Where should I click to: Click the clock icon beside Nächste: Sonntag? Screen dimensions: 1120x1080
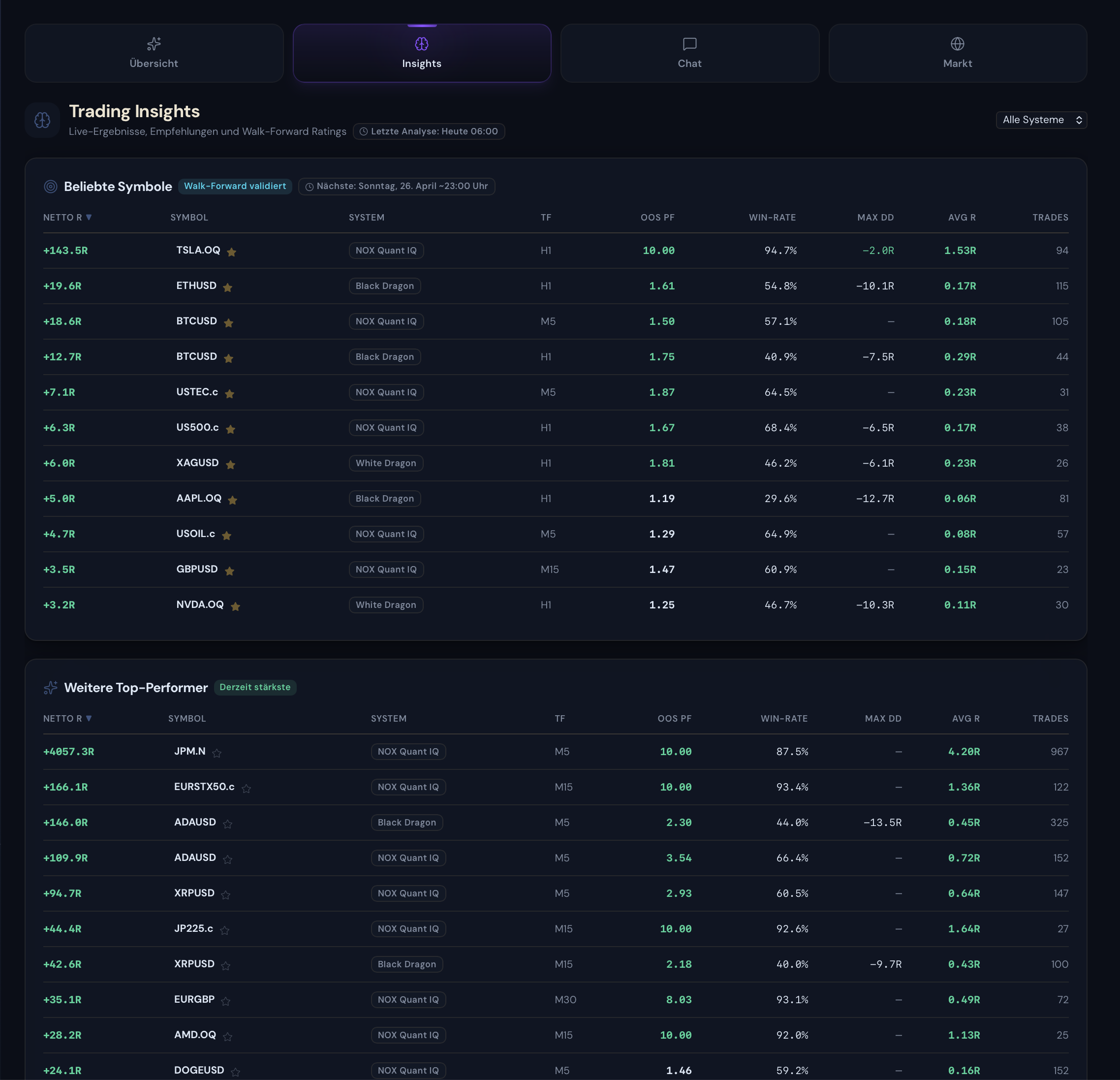click(x=310, y=187)
